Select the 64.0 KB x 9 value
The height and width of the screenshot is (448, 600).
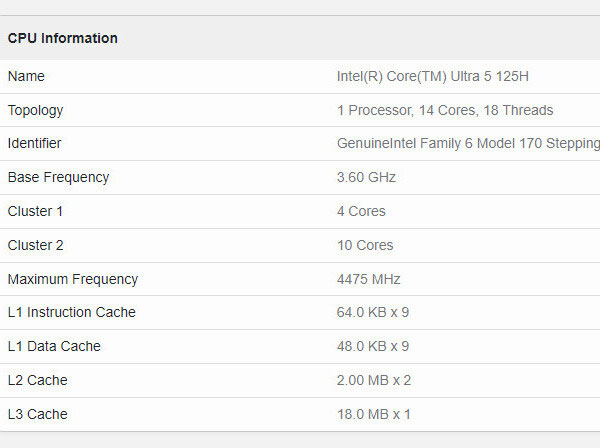(373, 312)
